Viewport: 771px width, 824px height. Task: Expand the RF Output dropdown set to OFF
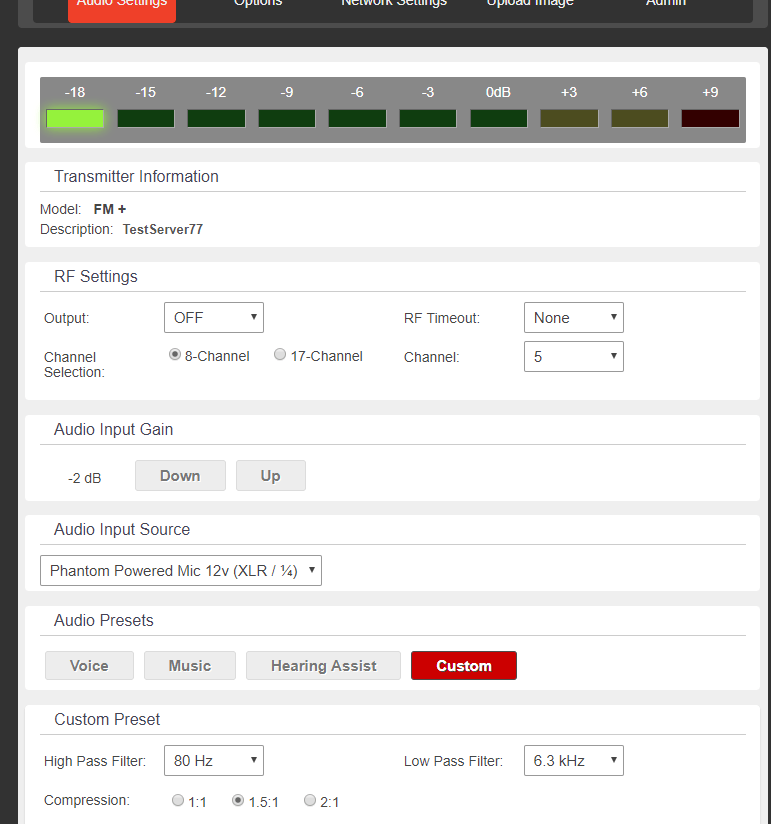coord(214,317)
